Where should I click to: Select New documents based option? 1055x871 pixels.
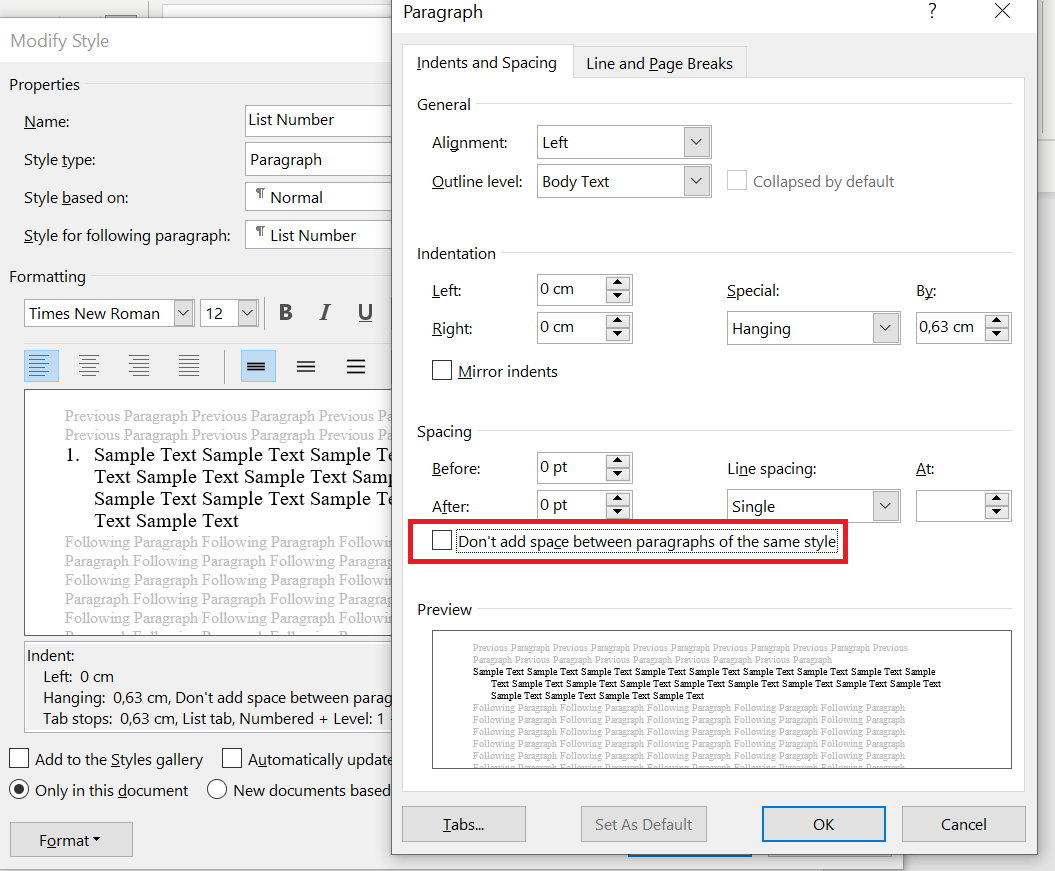click(x=217, y=790)
